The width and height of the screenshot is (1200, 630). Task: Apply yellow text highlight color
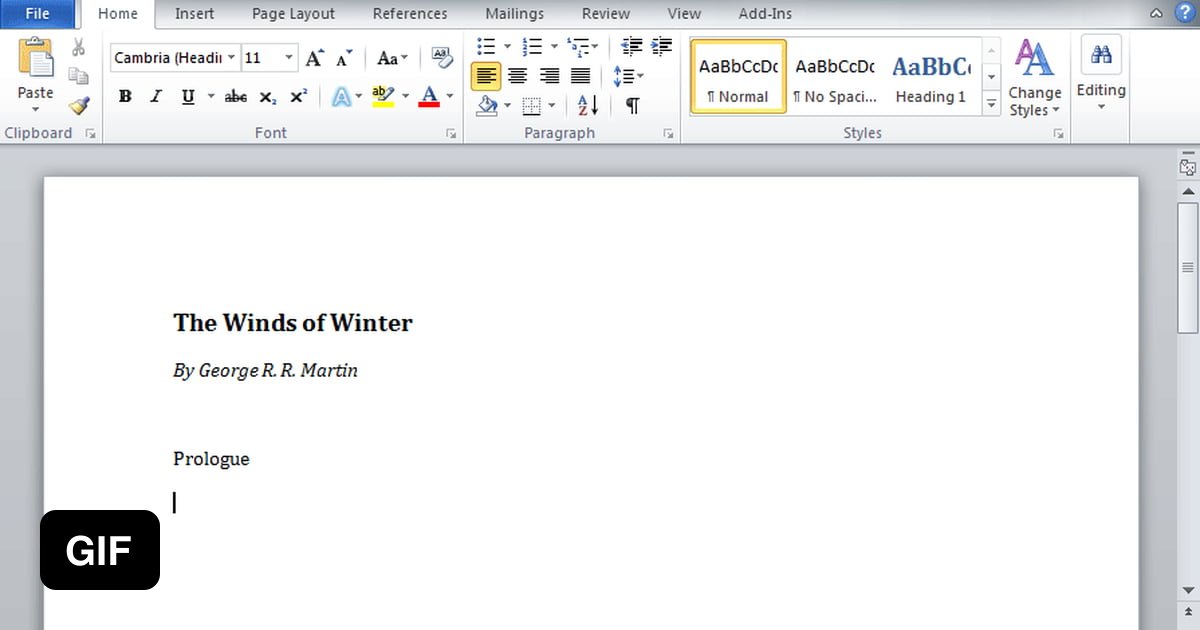pyautogui.click(x=383, y=97)
